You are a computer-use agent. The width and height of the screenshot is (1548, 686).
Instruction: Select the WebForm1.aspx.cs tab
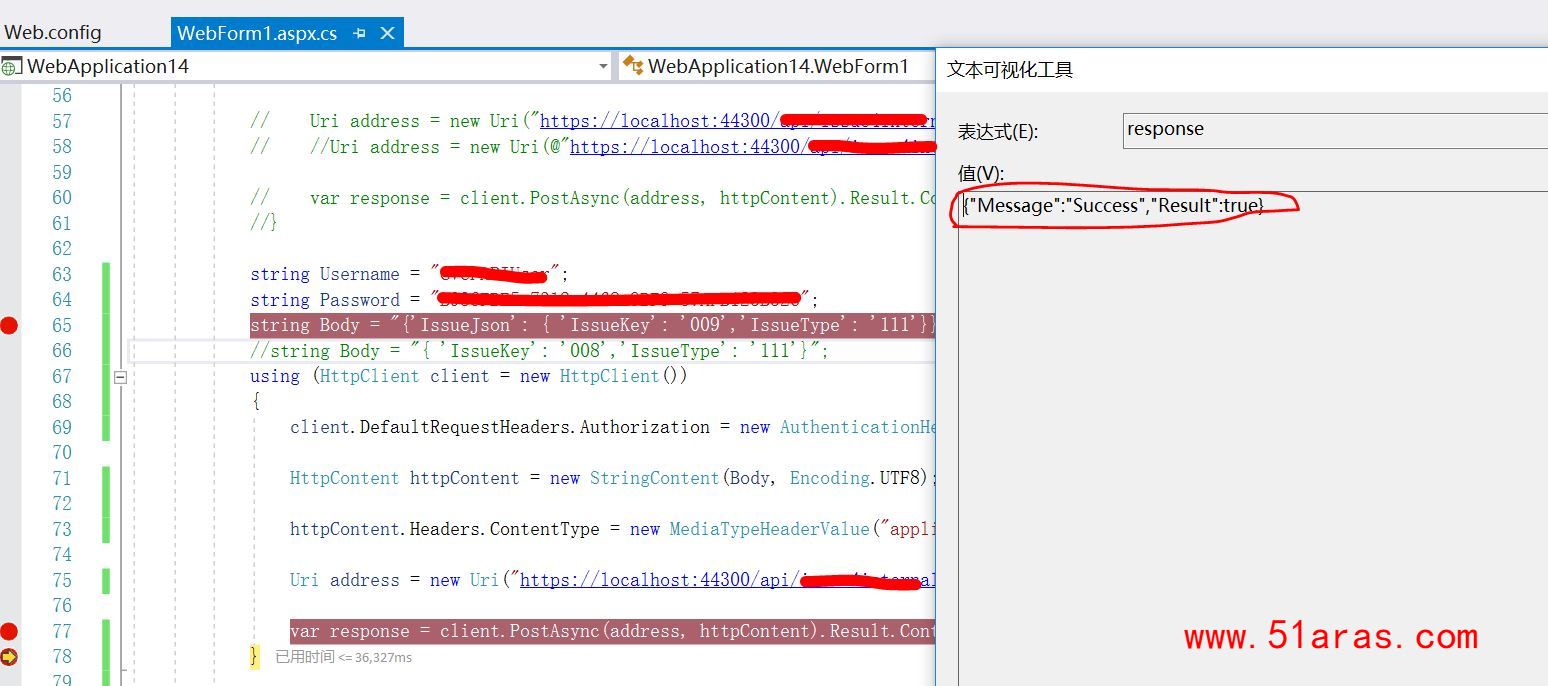(x=257, y=33)
